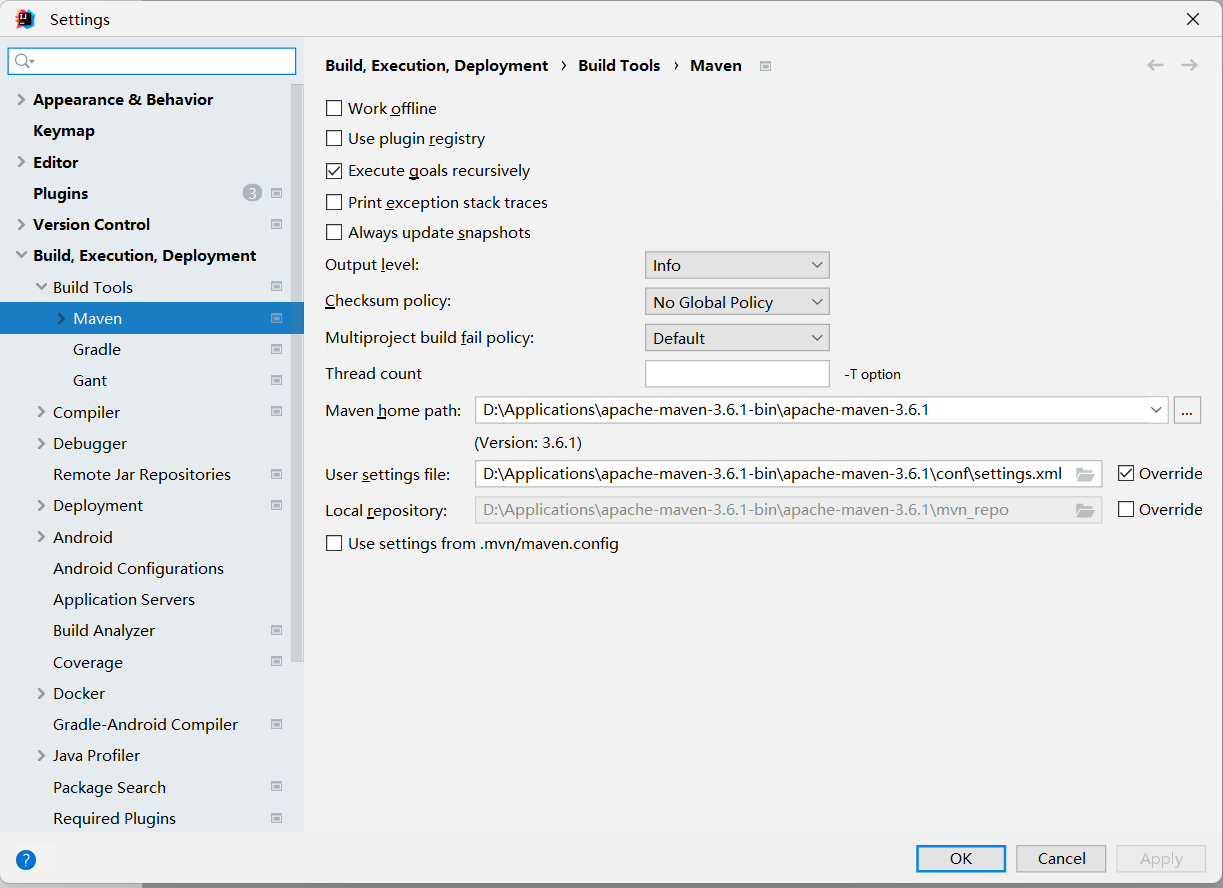Click the Plugins update count badge
Image resolution: width=1223 pixels, height=888 pixels.
(x=252, y=193)
